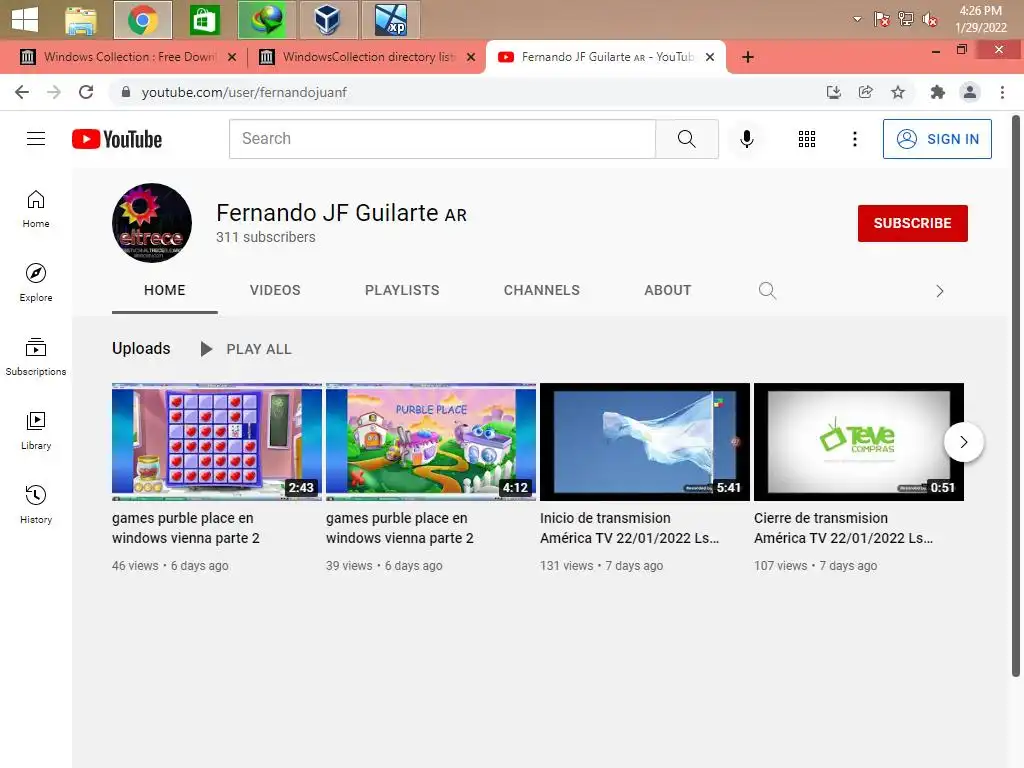Screen dimensions: 1024x768
Task: Install app icon in address bar
Action: 833,92
